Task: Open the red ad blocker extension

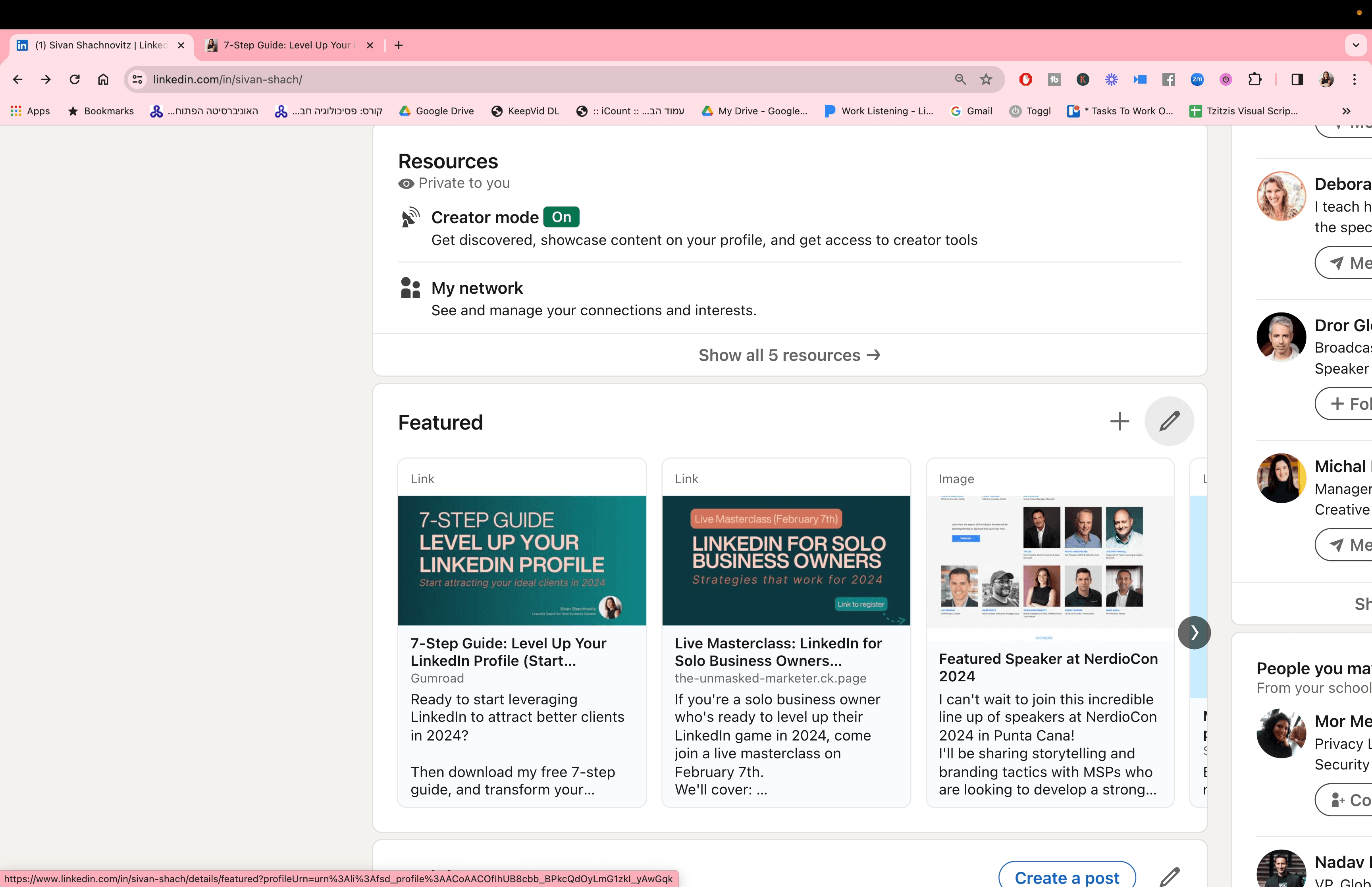Action: coord(1025,79)
